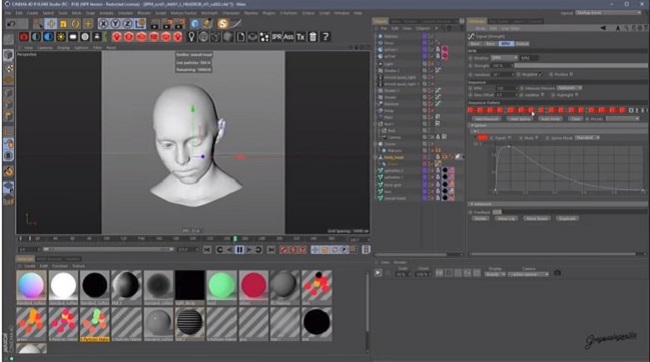Toggle the X axis lock
Image resolution: width=650 pixels, height=362 pixels.
coord(104,24)
